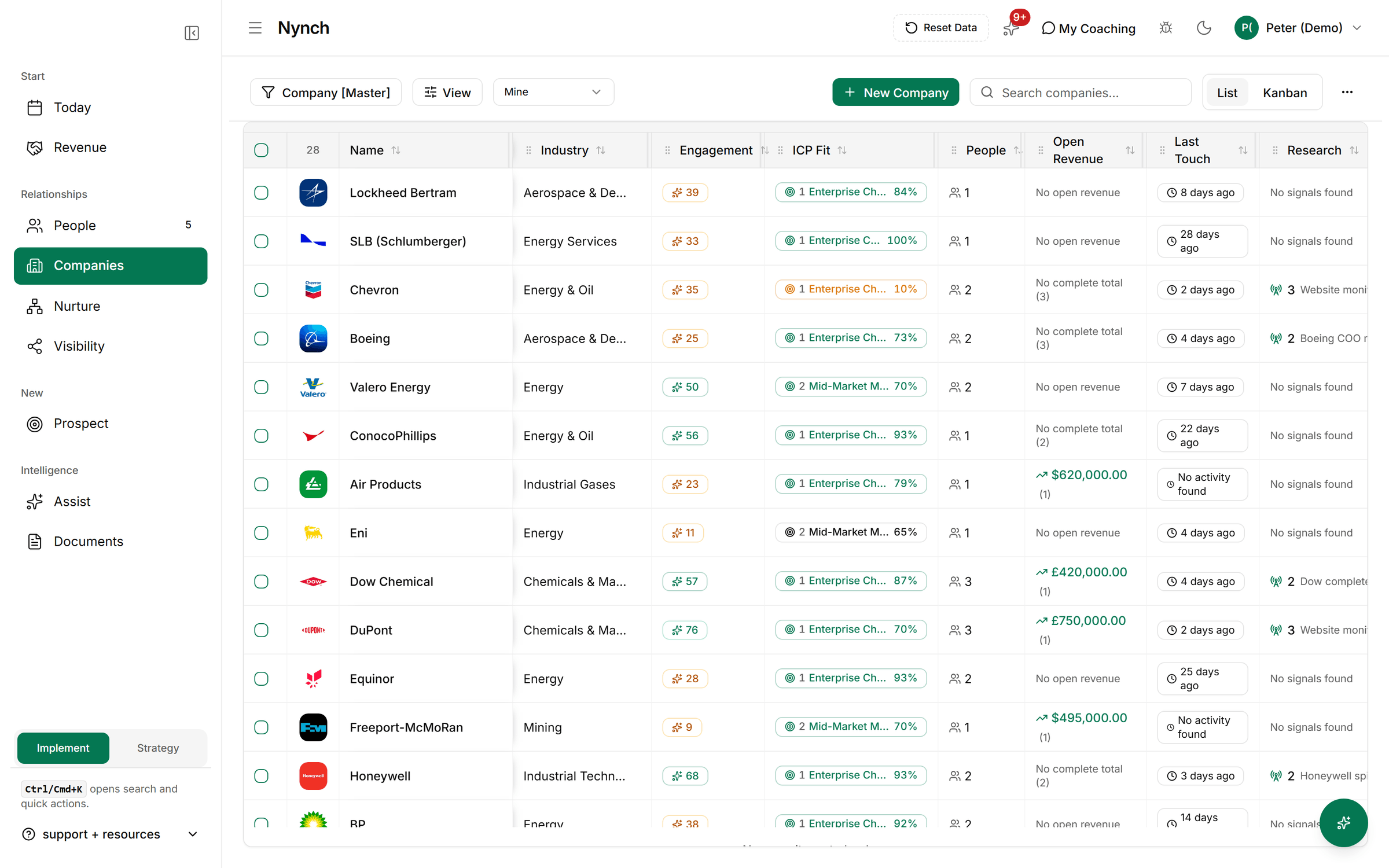Check the Equinor row checkbox

tap(262, 679)
